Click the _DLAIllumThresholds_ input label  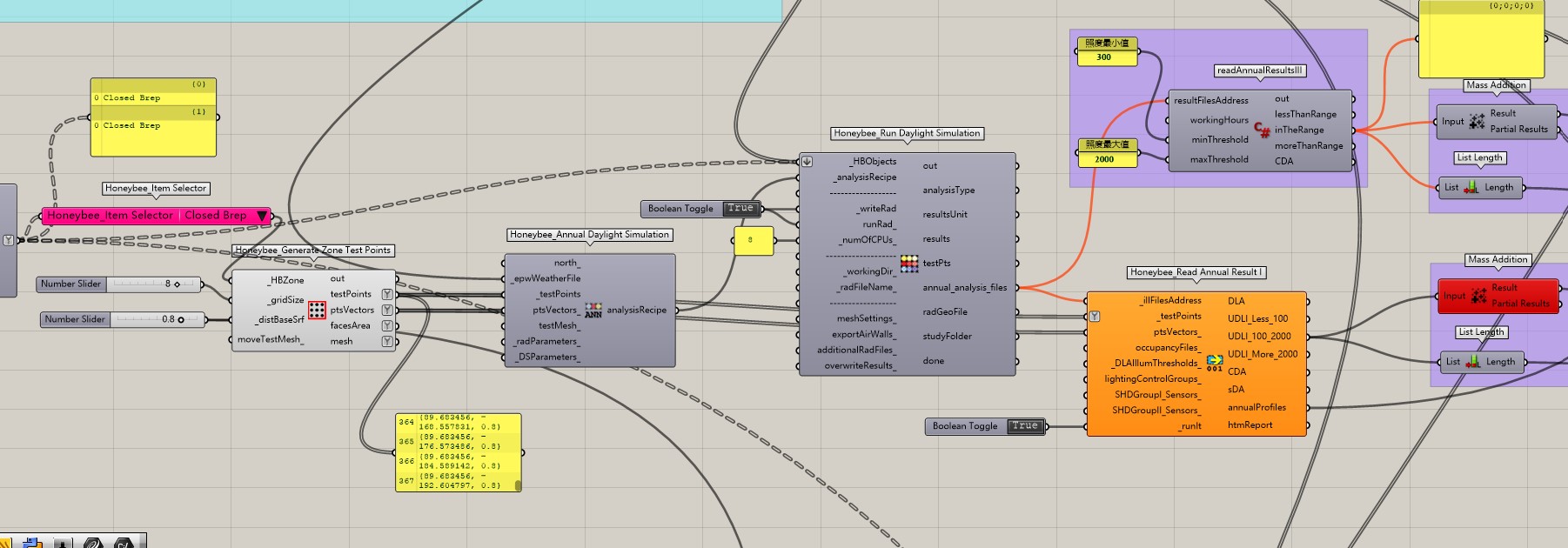(x=1156, y=363)
